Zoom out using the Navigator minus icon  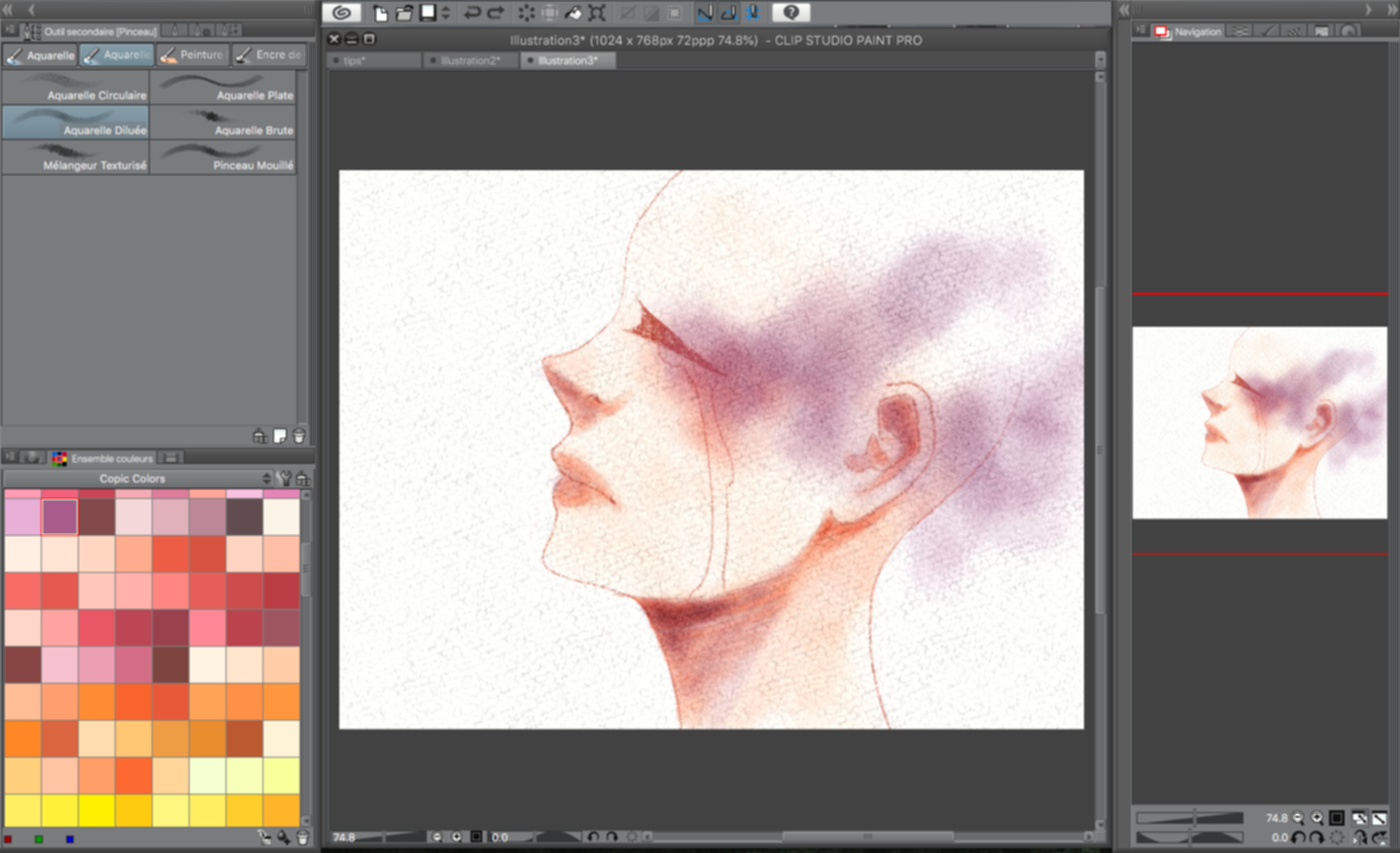[x=1298, y=818]
